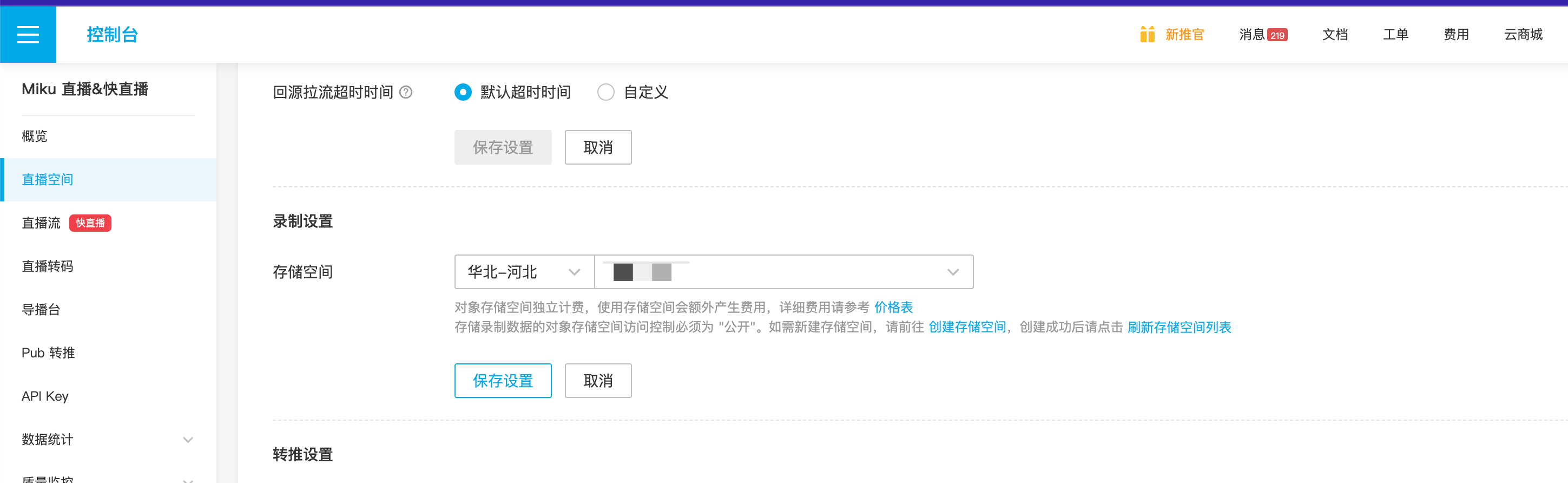This screenshot has width=1568, height=483.
Task: Click the 存储空间 field label
Action: tap(302, 272)
